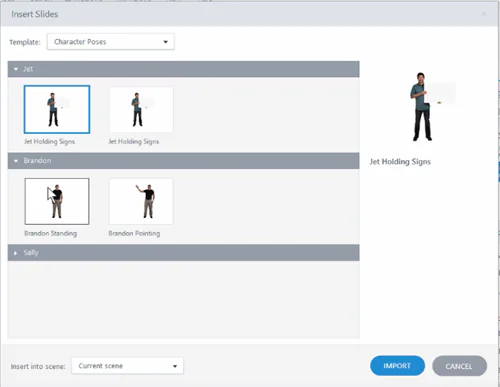Click the CANCEL button
The image size is (500, 387).
[459, 366]
